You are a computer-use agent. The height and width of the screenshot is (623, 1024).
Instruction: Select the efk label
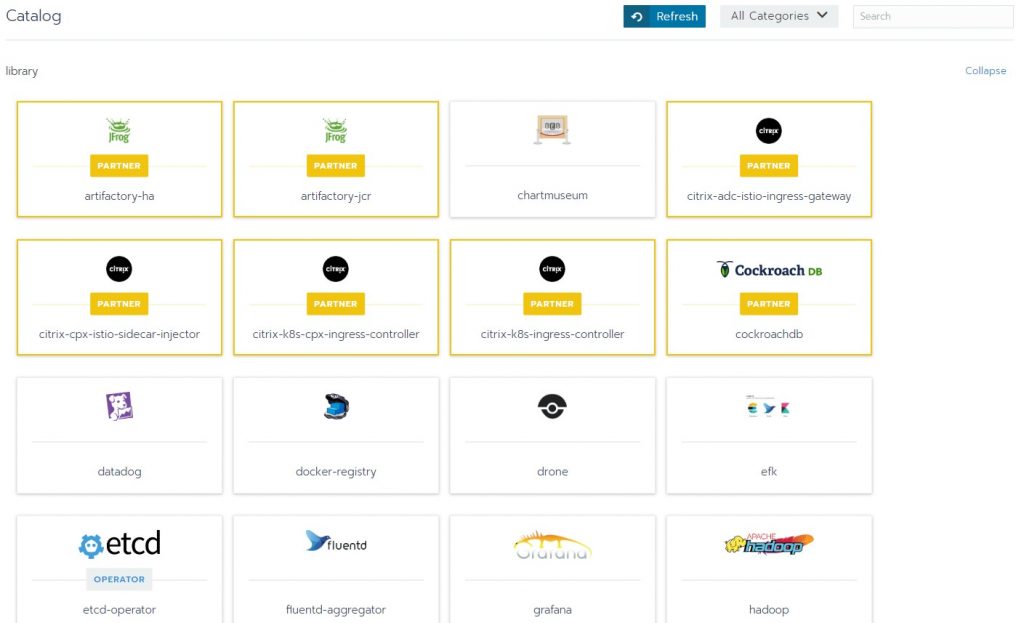[x=769, y=471]
